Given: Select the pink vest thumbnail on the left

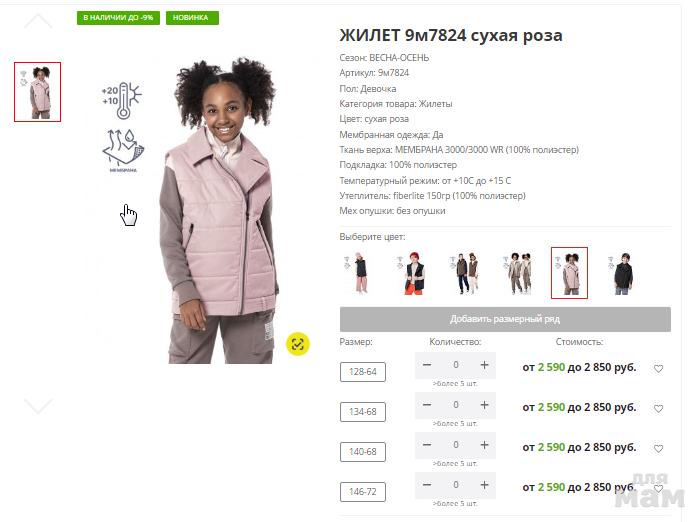Looking at the screenshot, I should click(38, 92).
